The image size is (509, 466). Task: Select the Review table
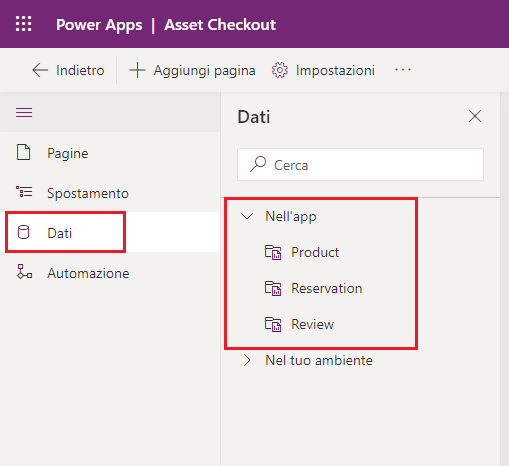click(x=313, y=324)
